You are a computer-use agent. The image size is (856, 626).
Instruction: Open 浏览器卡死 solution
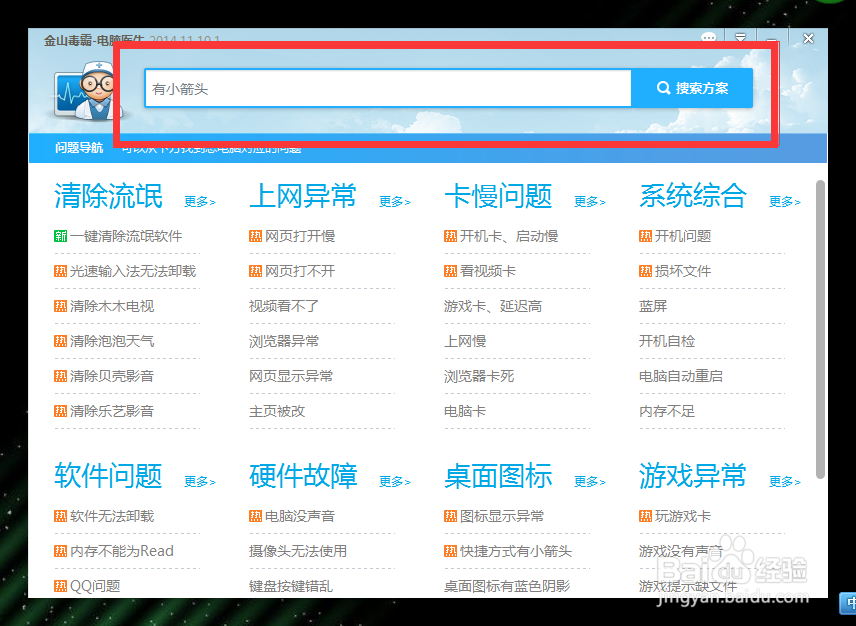(479, 376)
